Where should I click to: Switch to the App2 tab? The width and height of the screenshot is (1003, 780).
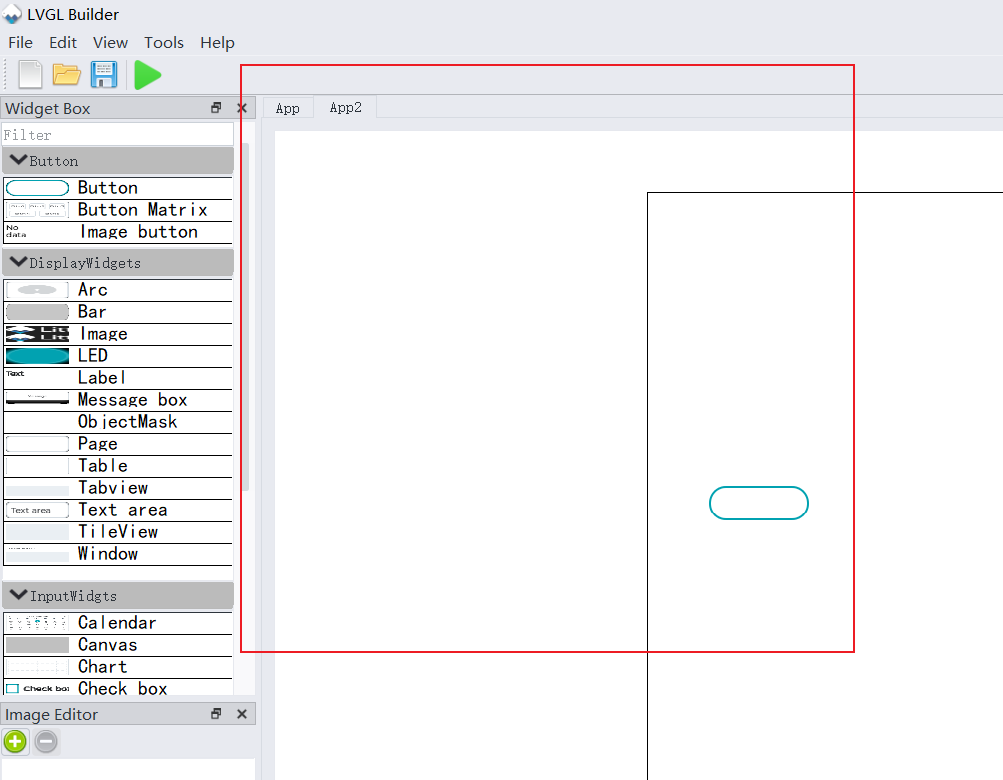pyautogui.click(x=345, y=107)
